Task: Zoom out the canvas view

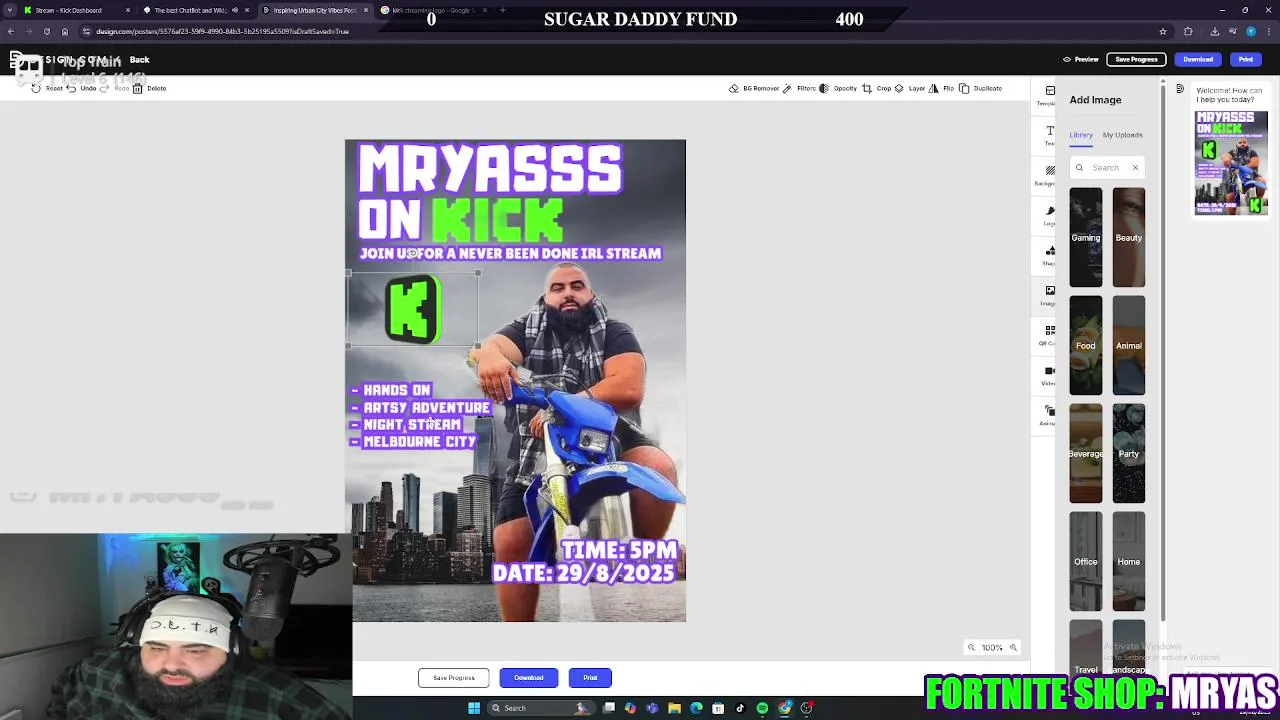Action: click(971, 648)
